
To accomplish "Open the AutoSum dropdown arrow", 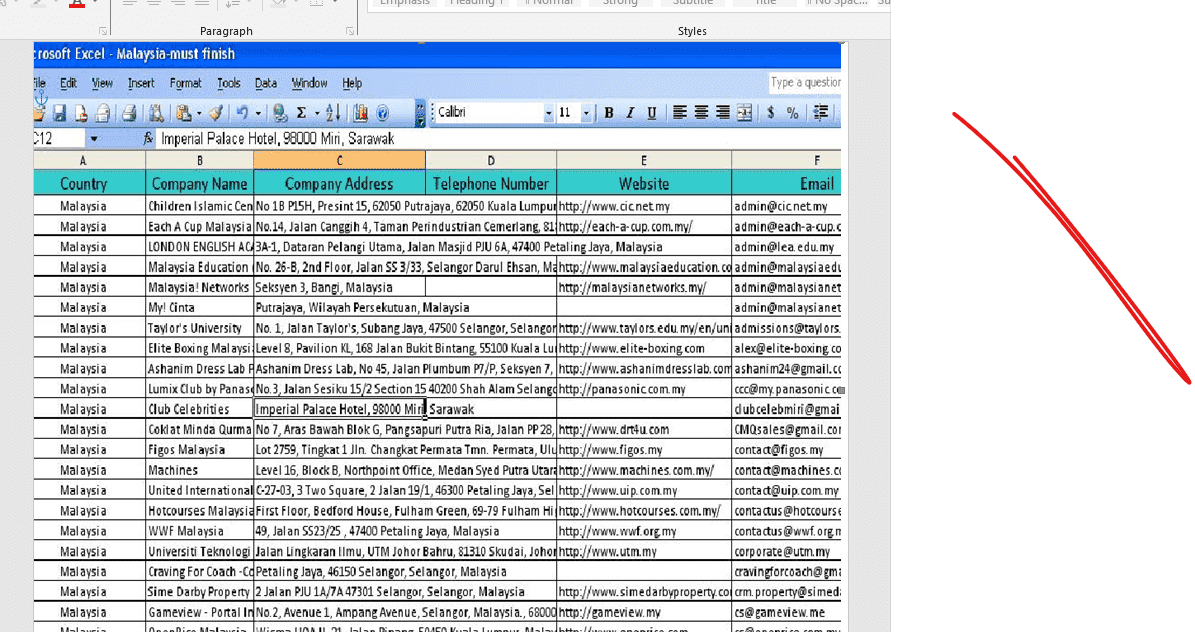I will (317, 114).
